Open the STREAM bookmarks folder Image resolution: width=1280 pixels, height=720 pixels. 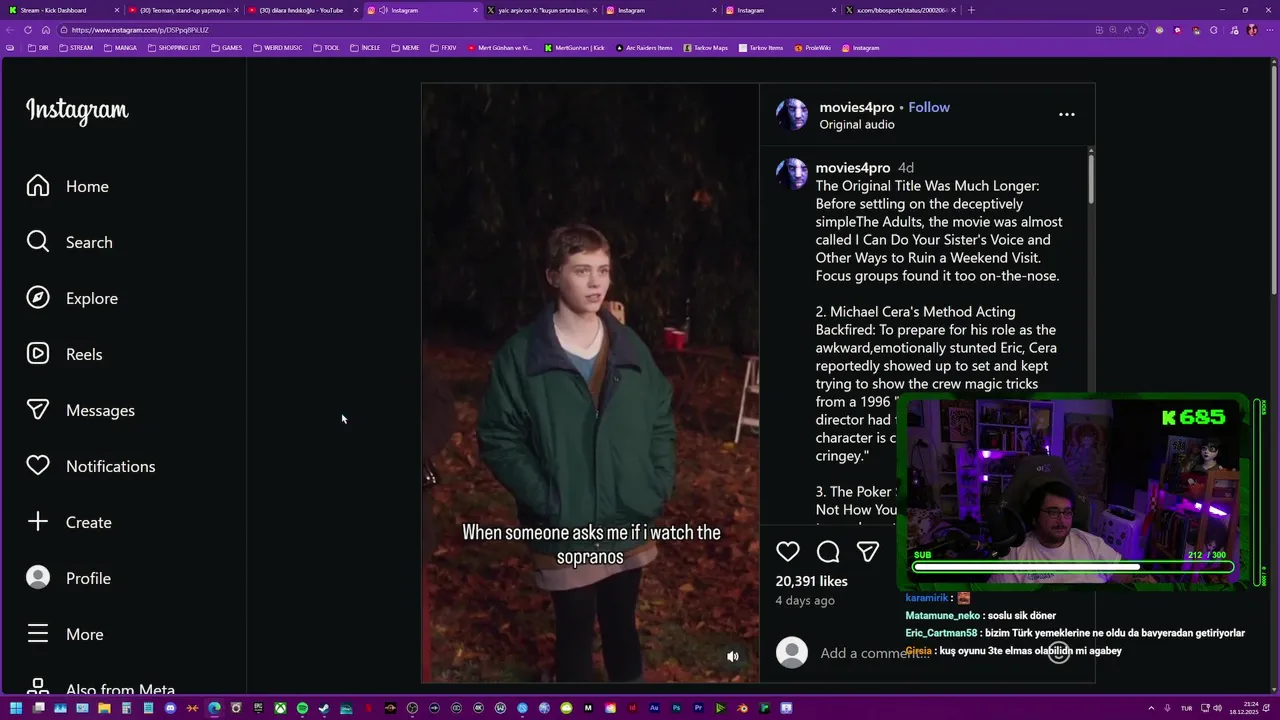click(75, 48)
